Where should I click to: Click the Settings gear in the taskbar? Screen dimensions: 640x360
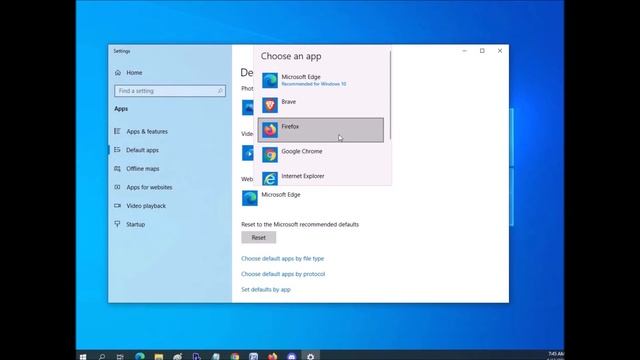click(311, 357)
